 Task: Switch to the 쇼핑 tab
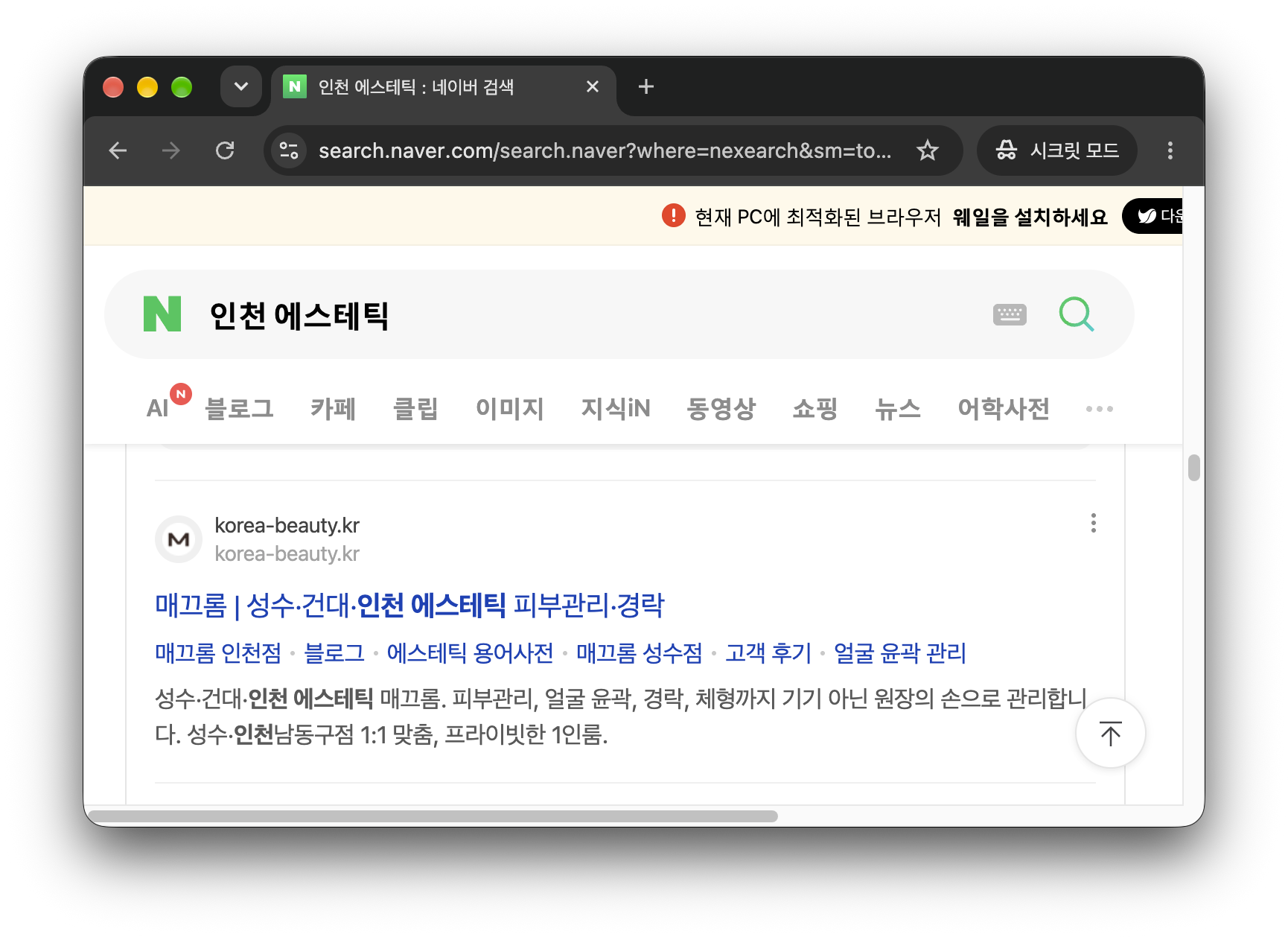tap(815, 408)
